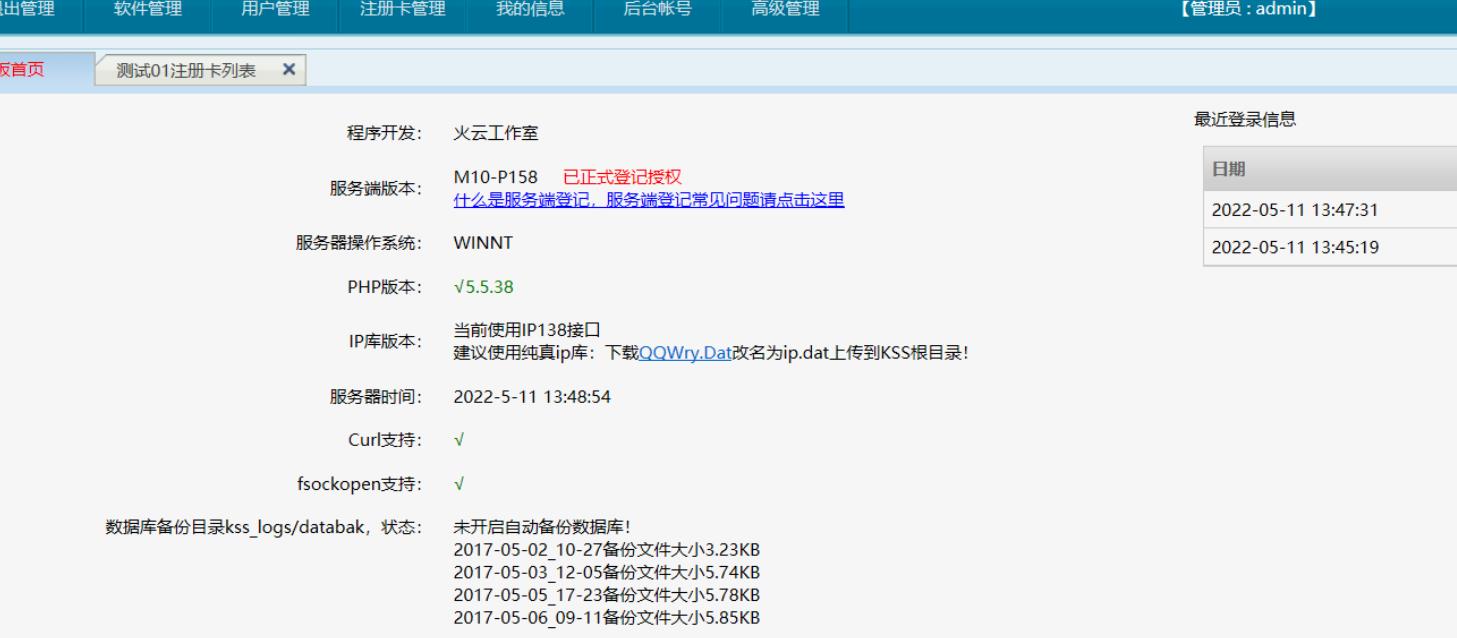Select the 13:47:31 login record row
Image resolution: width=1457 pixels, height=638 pixels.
1297,210
